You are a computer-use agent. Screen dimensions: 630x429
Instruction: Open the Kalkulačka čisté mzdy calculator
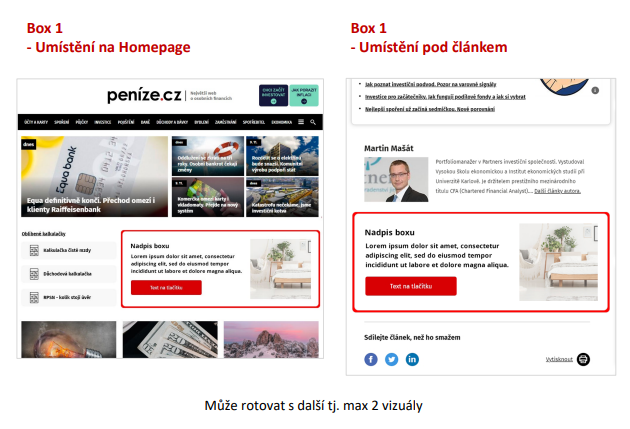tap(69, 250)
